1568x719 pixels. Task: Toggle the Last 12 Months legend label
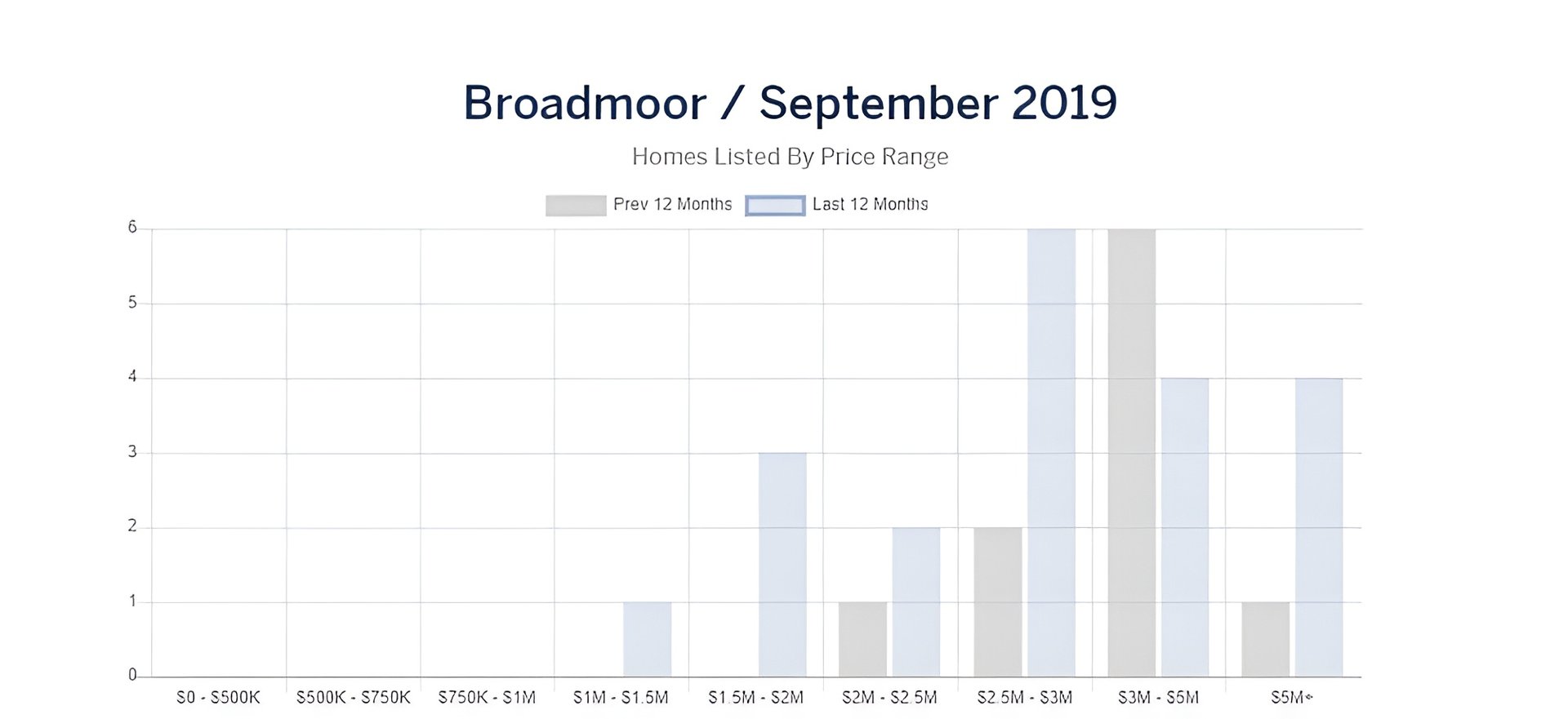point(870,205)
